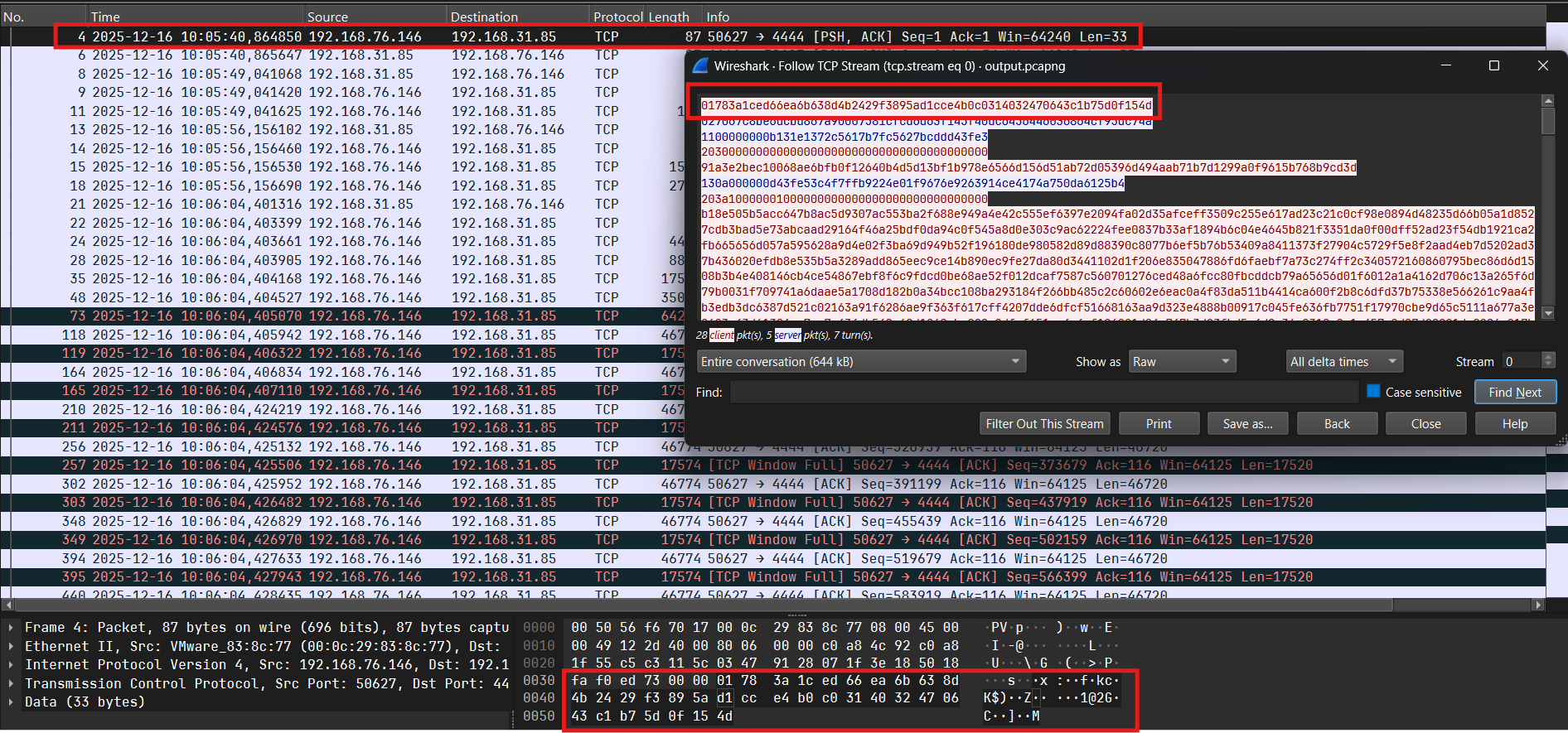Viewport: 1568px width, 733px height.
Task: Sort by the Destination column header
Action: pos(484,17)
